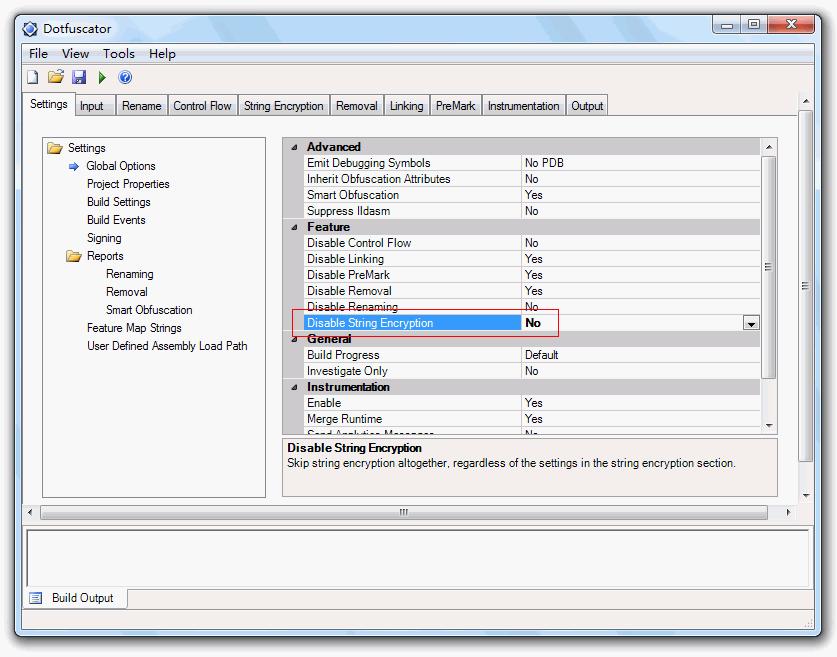Viewport: 837px width, 657px height.
Task: Click the New Project toolbar icon
Action: (x=33, y=78)
